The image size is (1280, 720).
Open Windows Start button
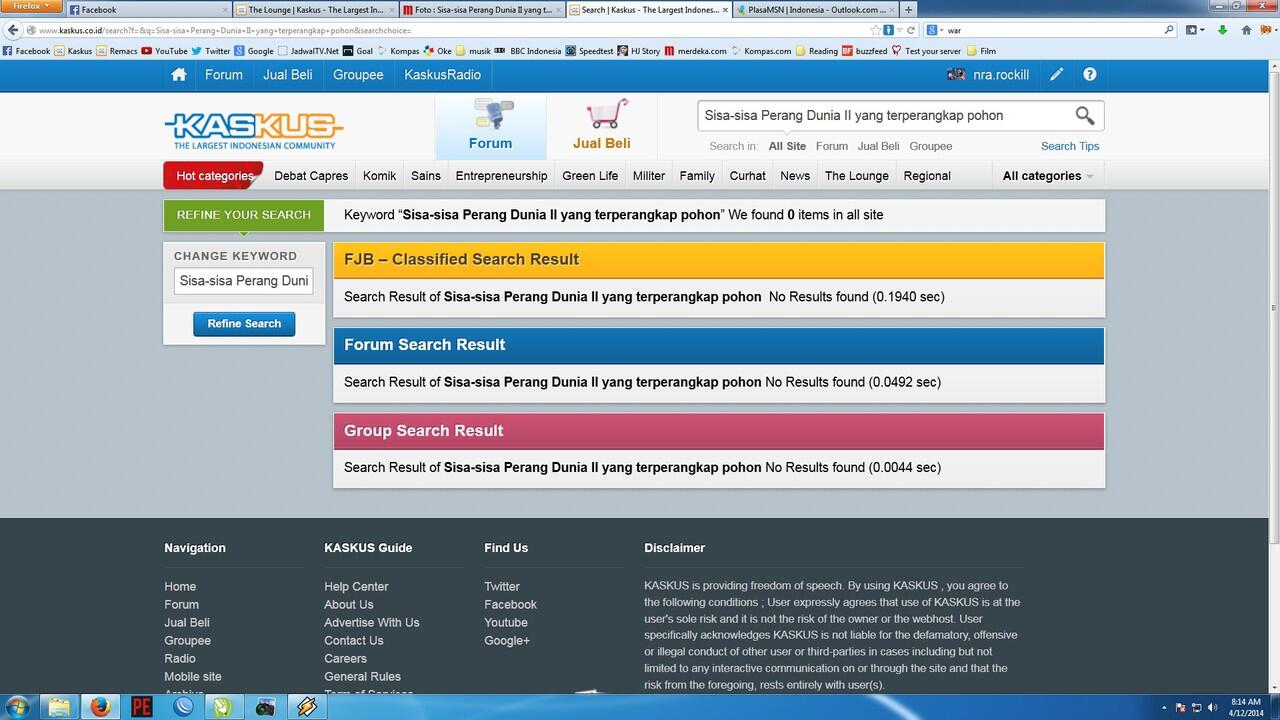tap(18, 706)
